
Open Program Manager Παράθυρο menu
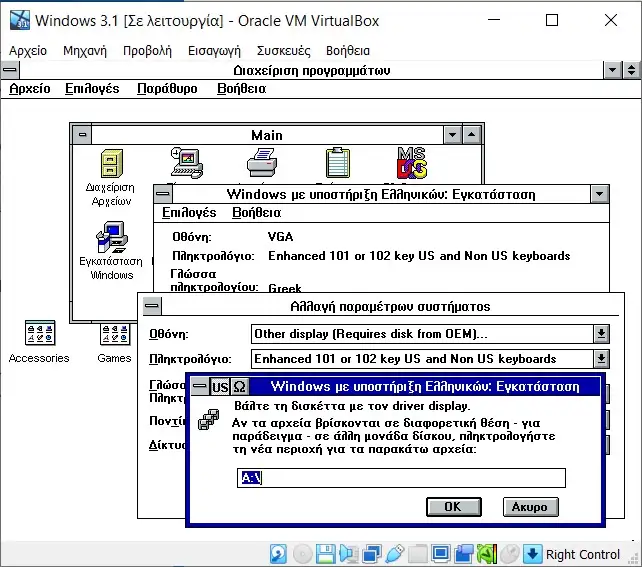pyautogui.click(x=167, y=88)
